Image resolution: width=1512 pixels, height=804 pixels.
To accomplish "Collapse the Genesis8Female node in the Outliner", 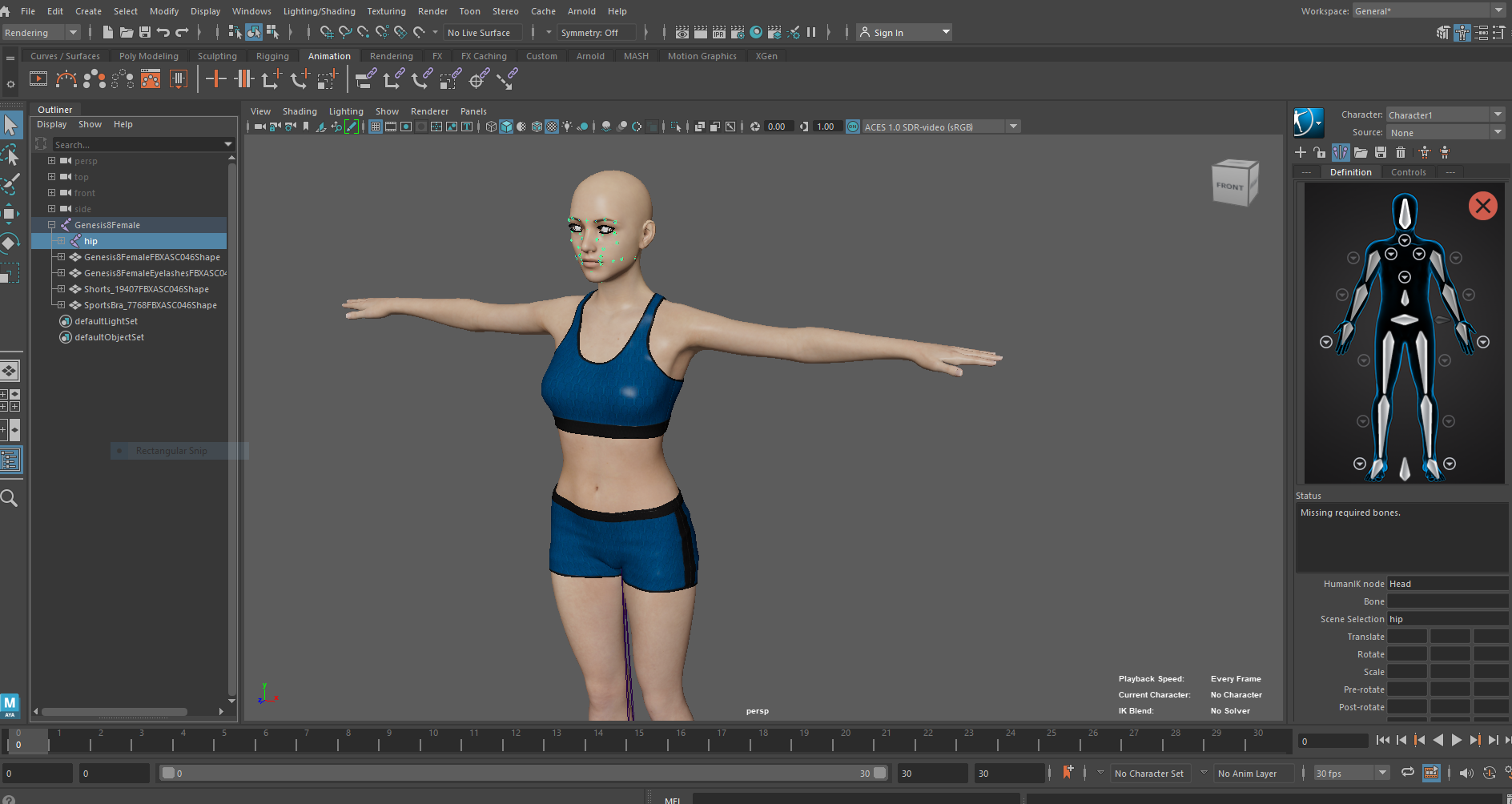I will (x=52, y=225).
